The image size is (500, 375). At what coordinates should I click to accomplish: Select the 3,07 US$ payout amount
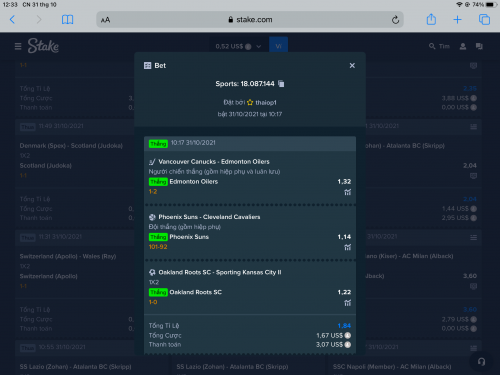point(329,345)
